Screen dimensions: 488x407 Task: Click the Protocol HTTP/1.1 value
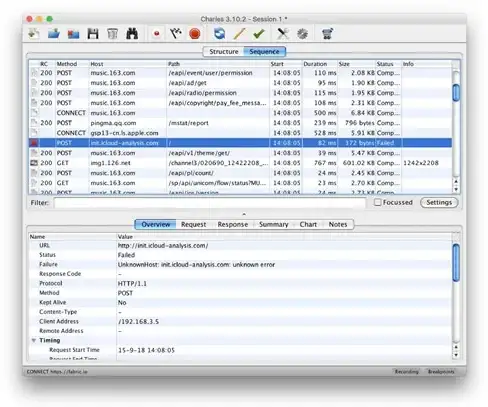pos(132,284)
